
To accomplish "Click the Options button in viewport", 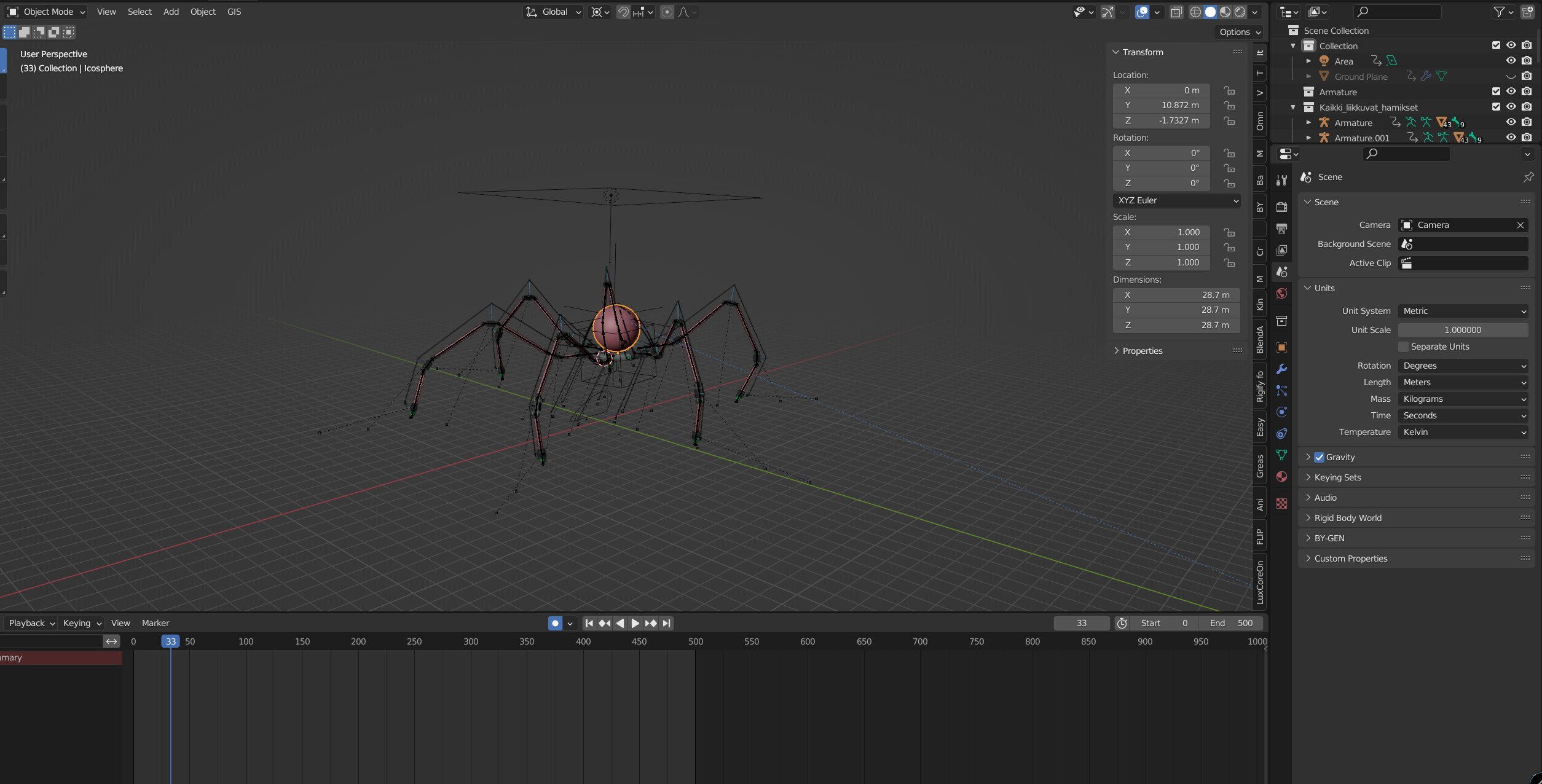I will click(x=1240, y=32).
